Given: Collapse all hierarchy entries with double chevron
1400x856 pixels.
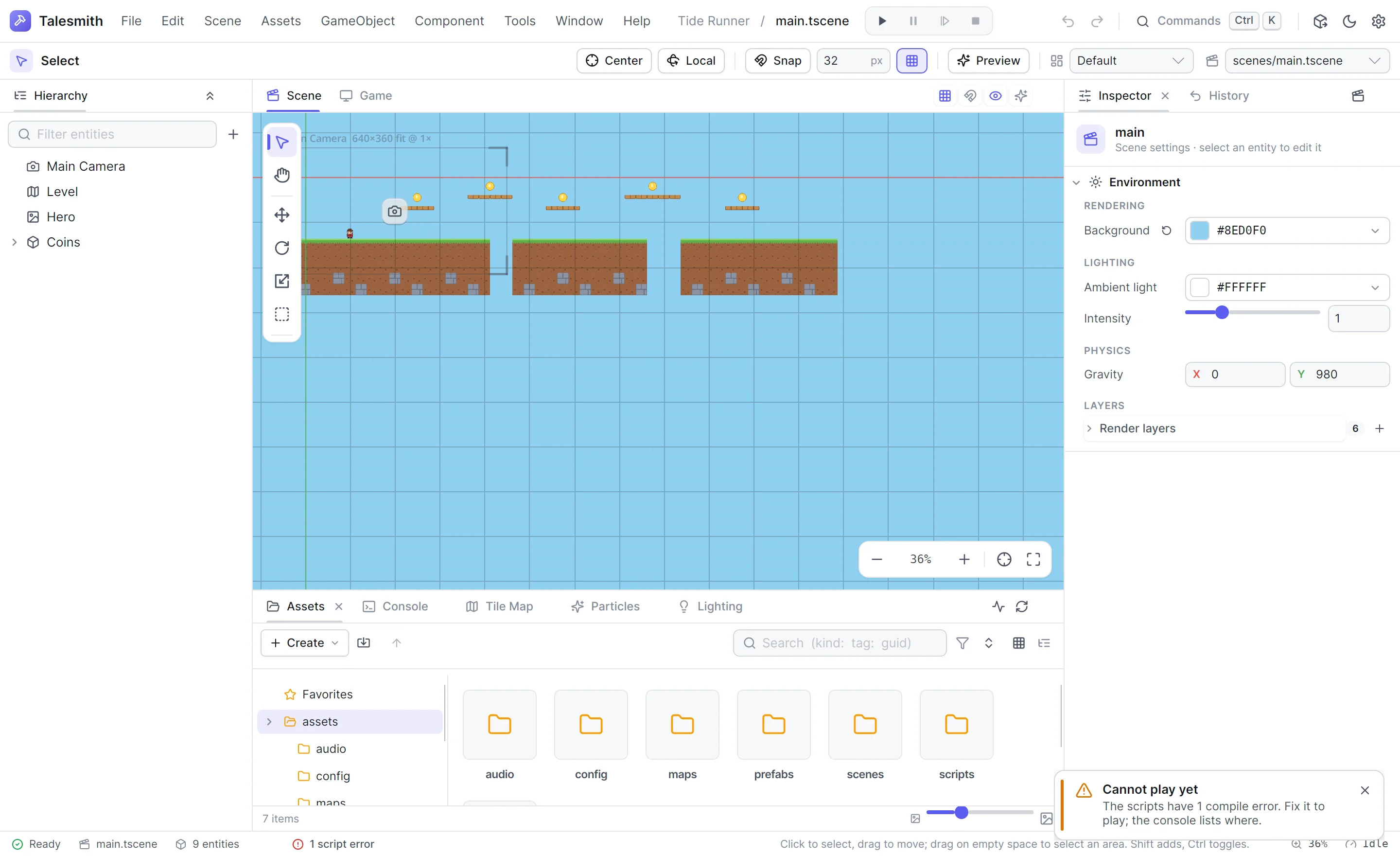Looking at the screenshot, I should point(210,95).
